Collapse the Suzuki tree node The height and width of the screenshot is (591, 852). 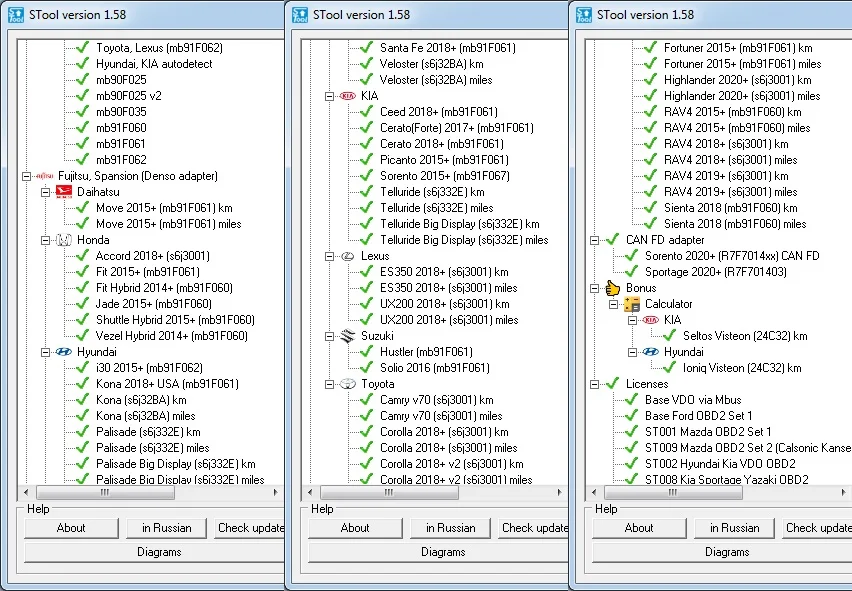point(329,336)
